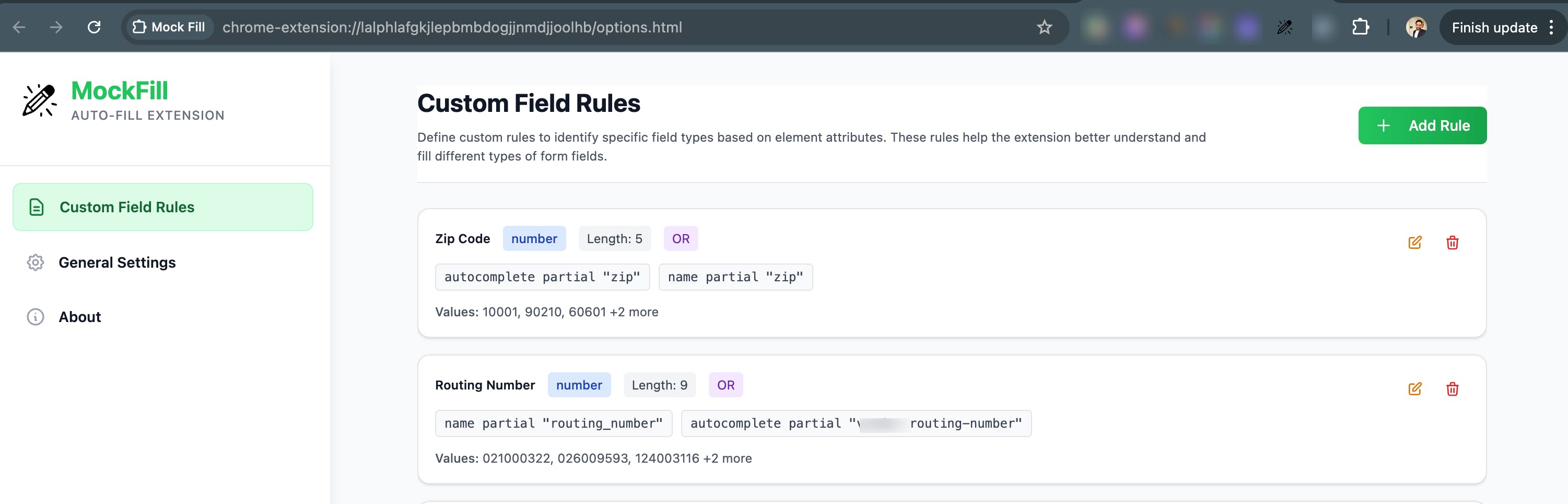Click the Add Rule button

pos(1422,125)
